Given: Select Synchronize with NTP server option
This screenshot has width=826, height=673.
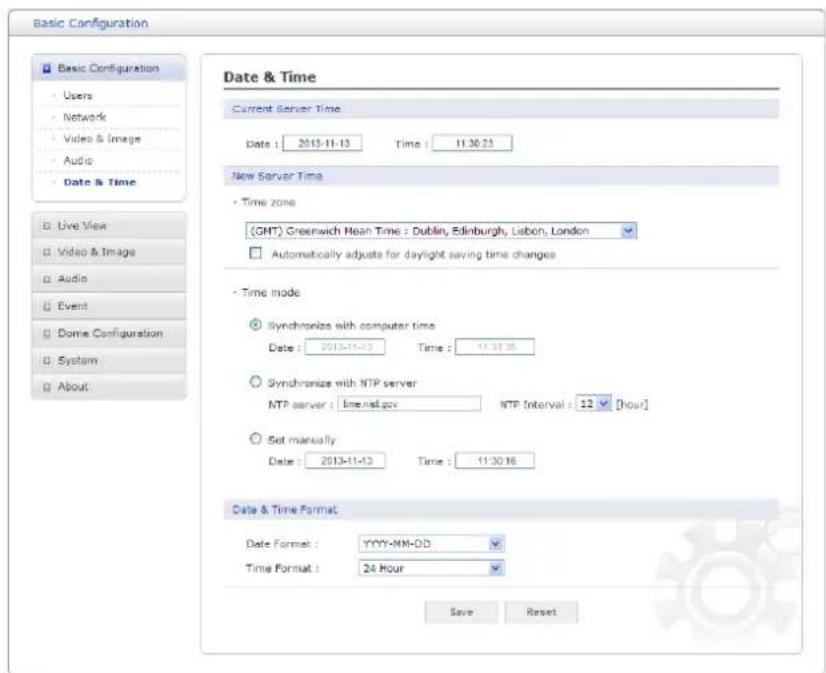Looking at the screenshot, I should click(255, 382).
